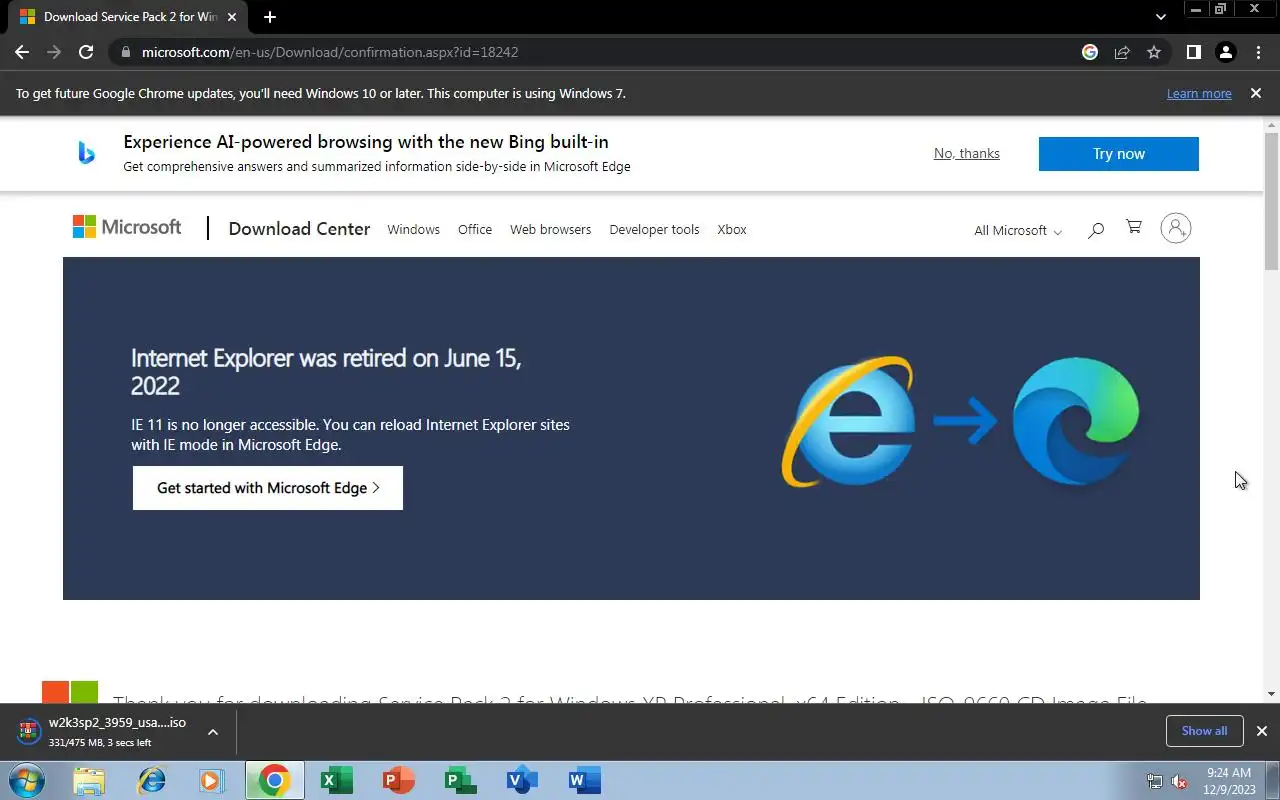This screenshot has width=1280, height=800.
Task: Click the Internet Explorer to Edge graphic
Action: pos(960,422)
